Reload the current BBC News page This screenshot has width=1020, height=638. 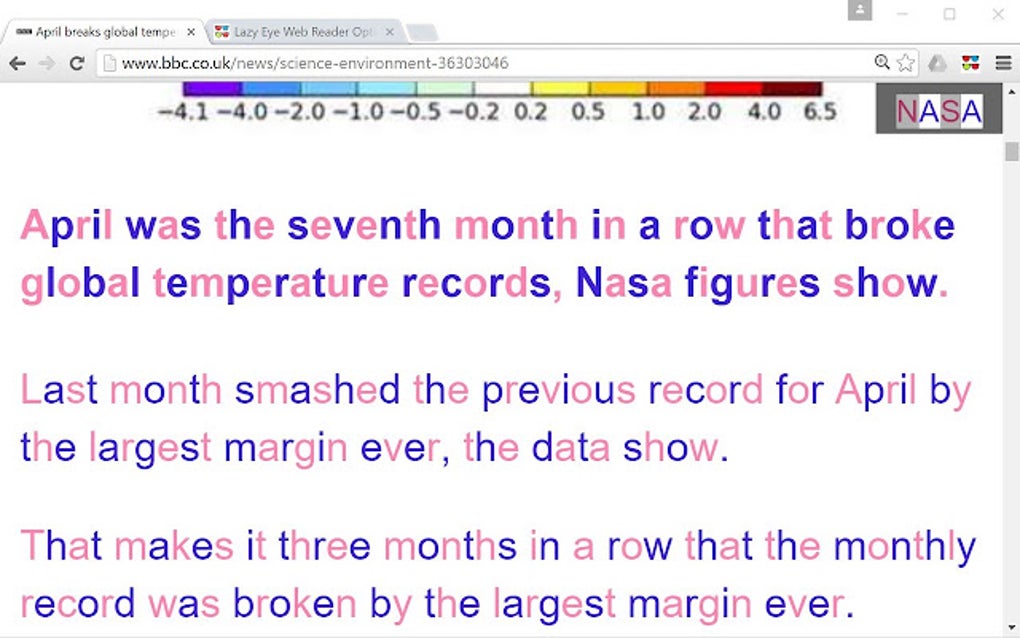tap(76, 62)
